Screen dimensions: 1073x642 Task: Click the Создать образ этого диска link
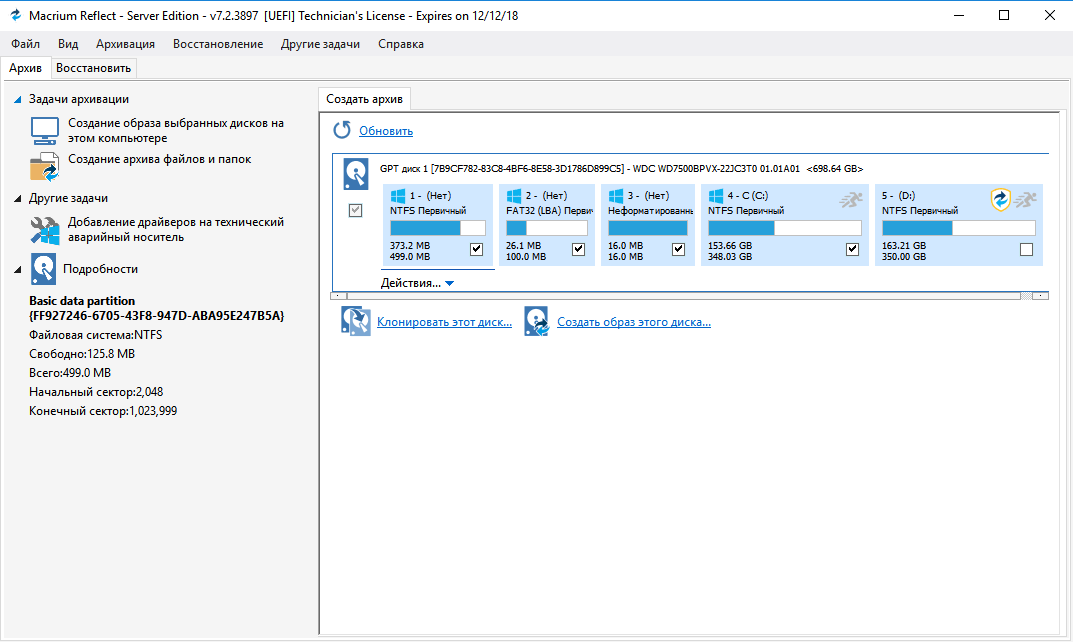coord(633,322)
